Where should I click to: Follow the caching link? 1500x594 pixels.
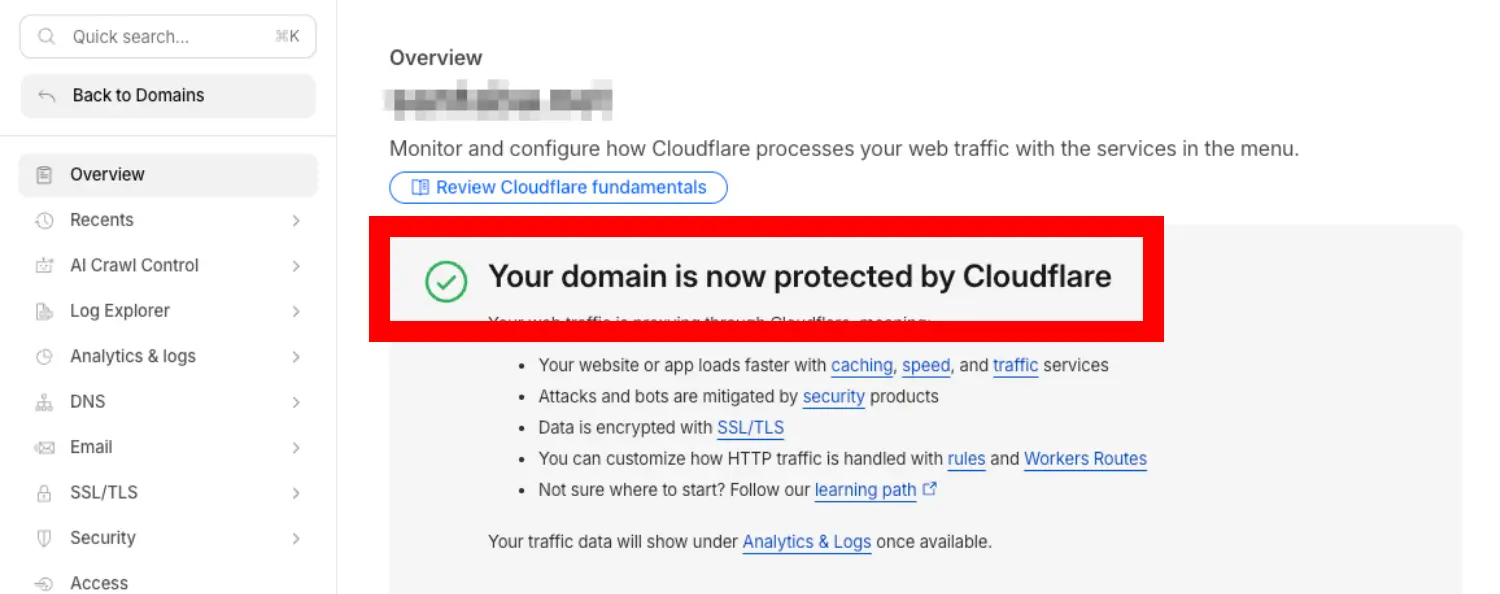(861, 366)
